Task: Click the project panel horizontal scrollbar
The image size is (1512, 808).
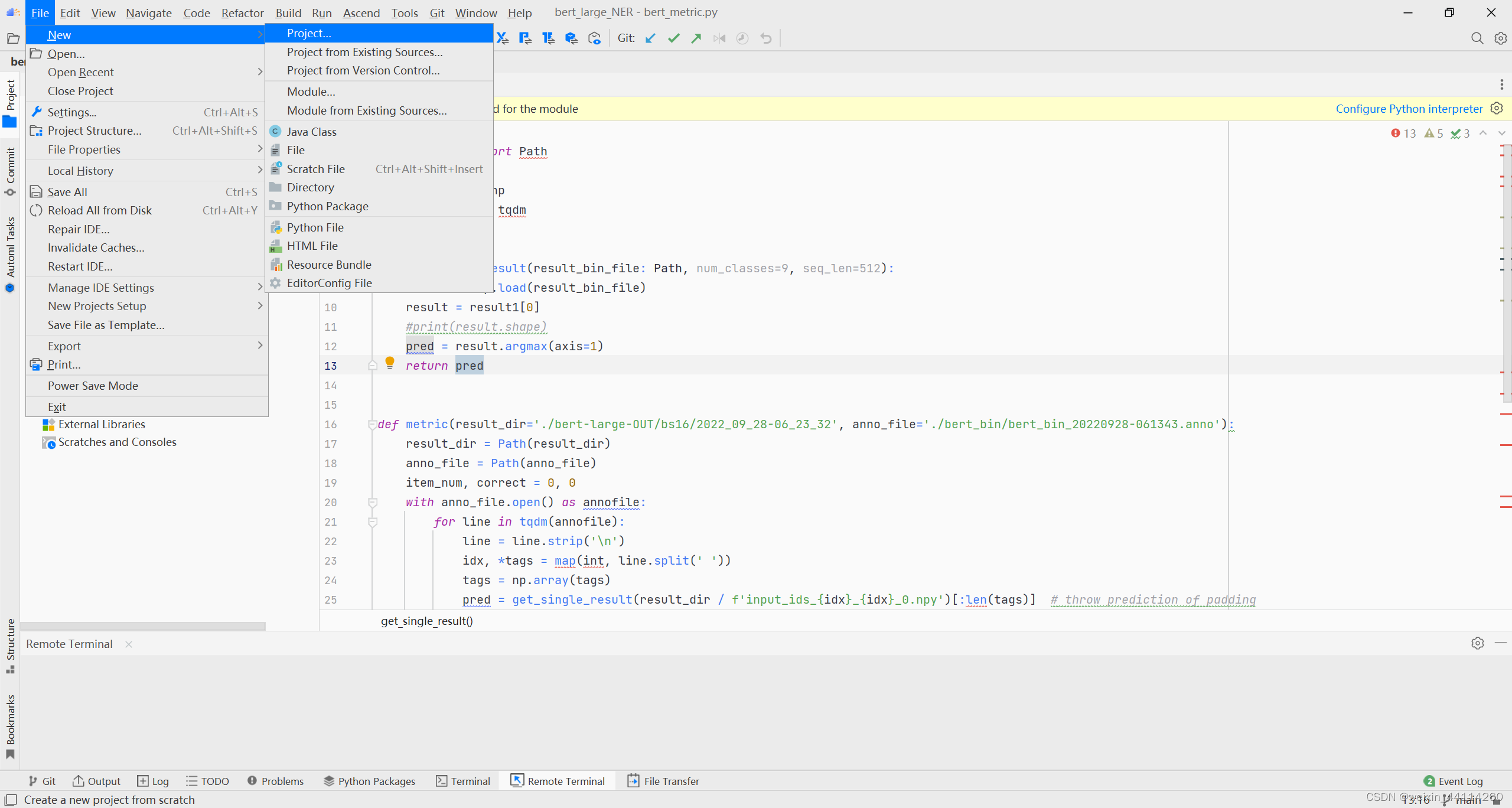Action: (x=142, y=625)
